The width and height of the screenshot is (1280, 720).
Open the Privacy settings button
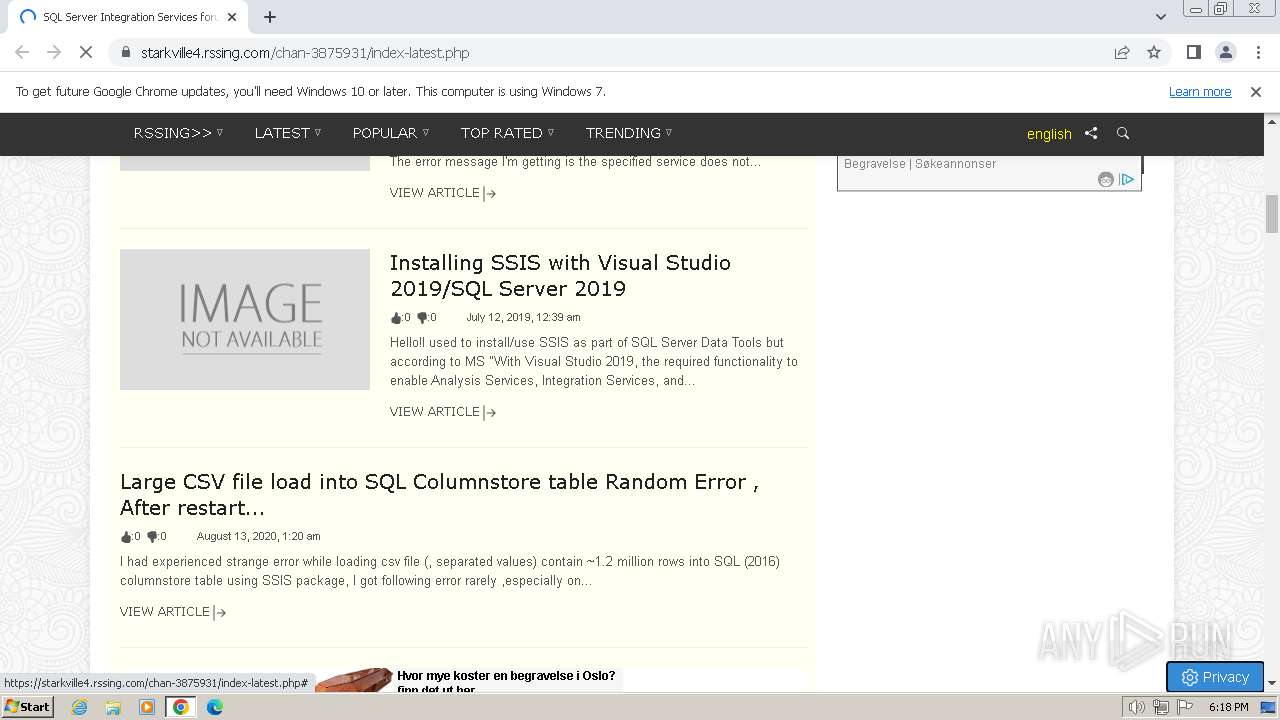pyautogui.click(x=1215, y=677)
